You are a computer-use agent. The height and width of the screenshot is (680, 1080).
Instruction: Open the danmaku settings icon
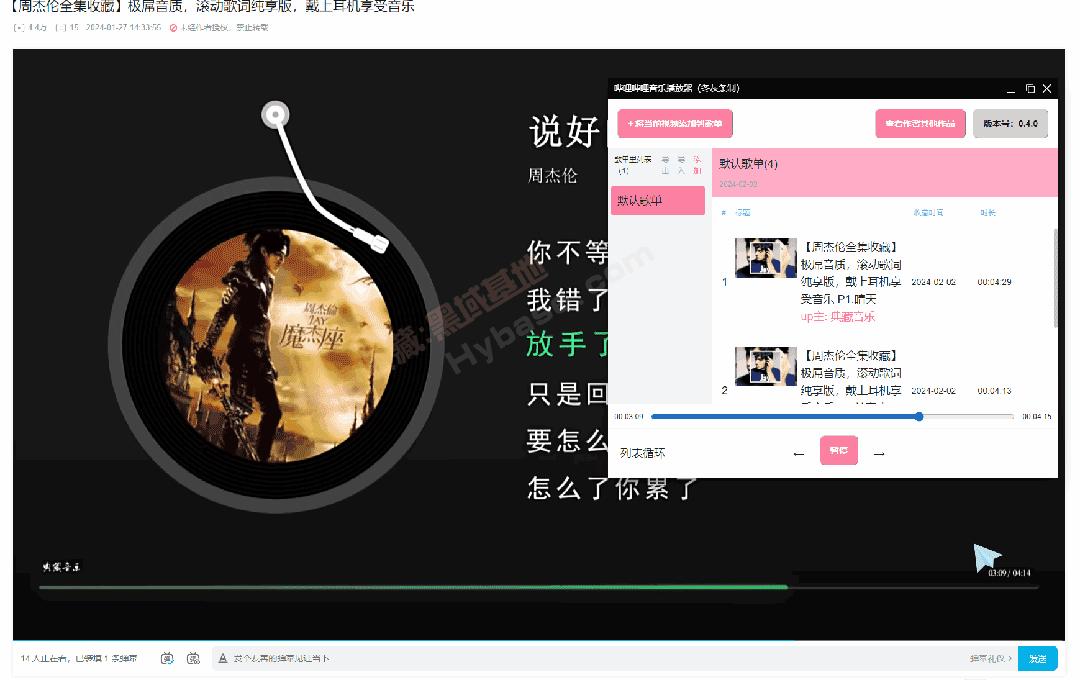point(194,659)
